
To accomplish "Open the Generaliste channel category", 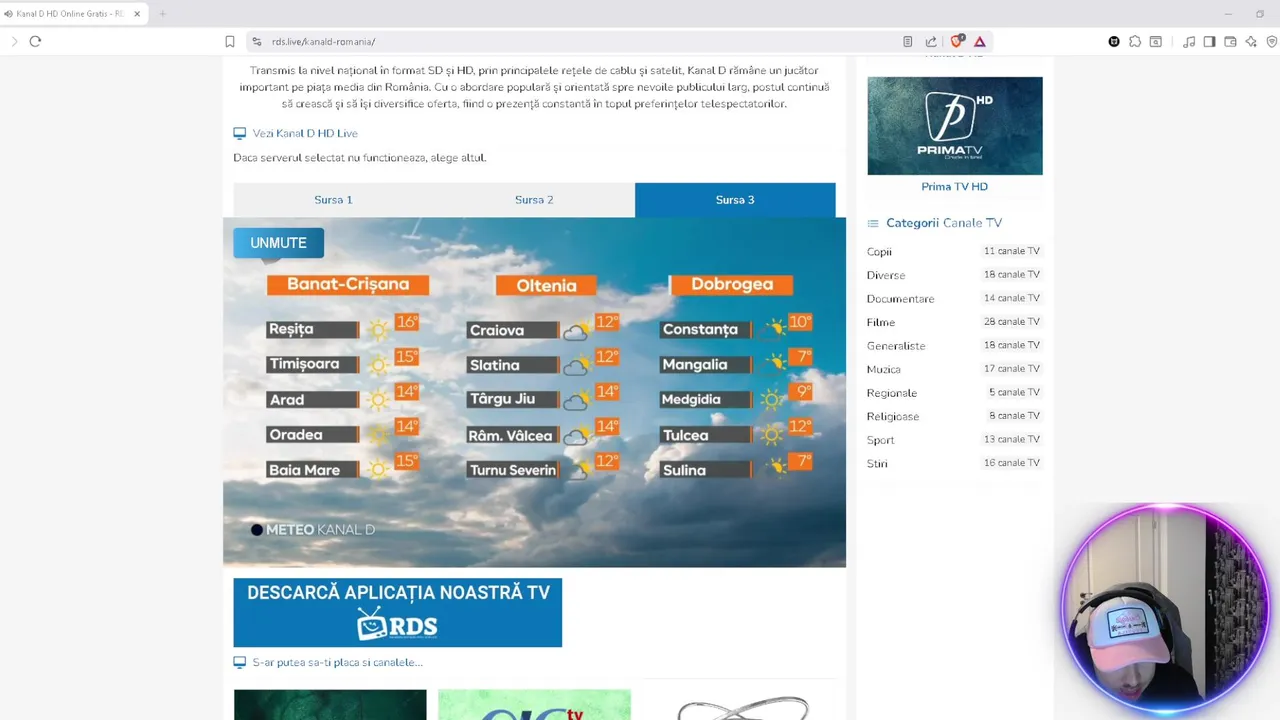I will (x=896, y=346).
